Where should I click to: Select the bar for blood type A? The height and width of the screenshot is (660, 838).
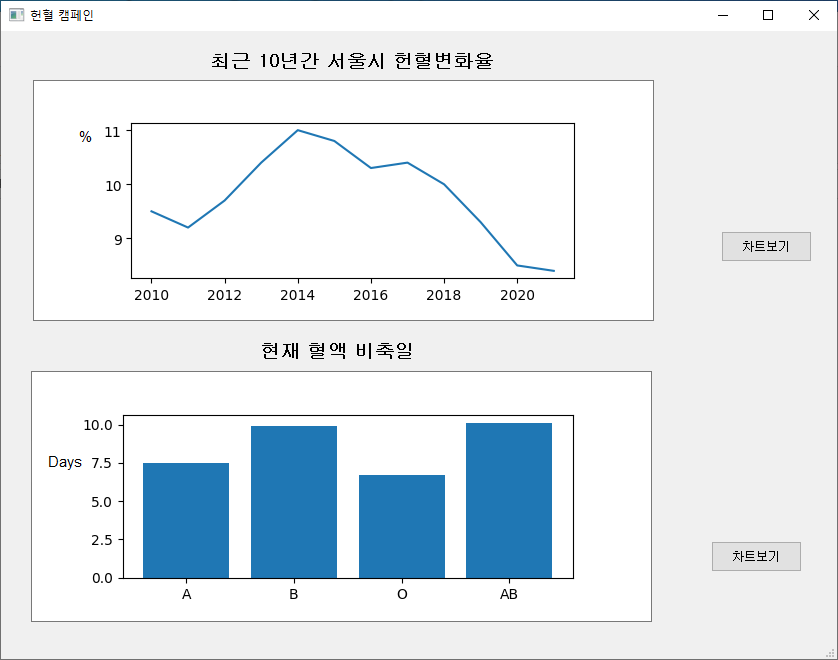[x=186, y=520]
